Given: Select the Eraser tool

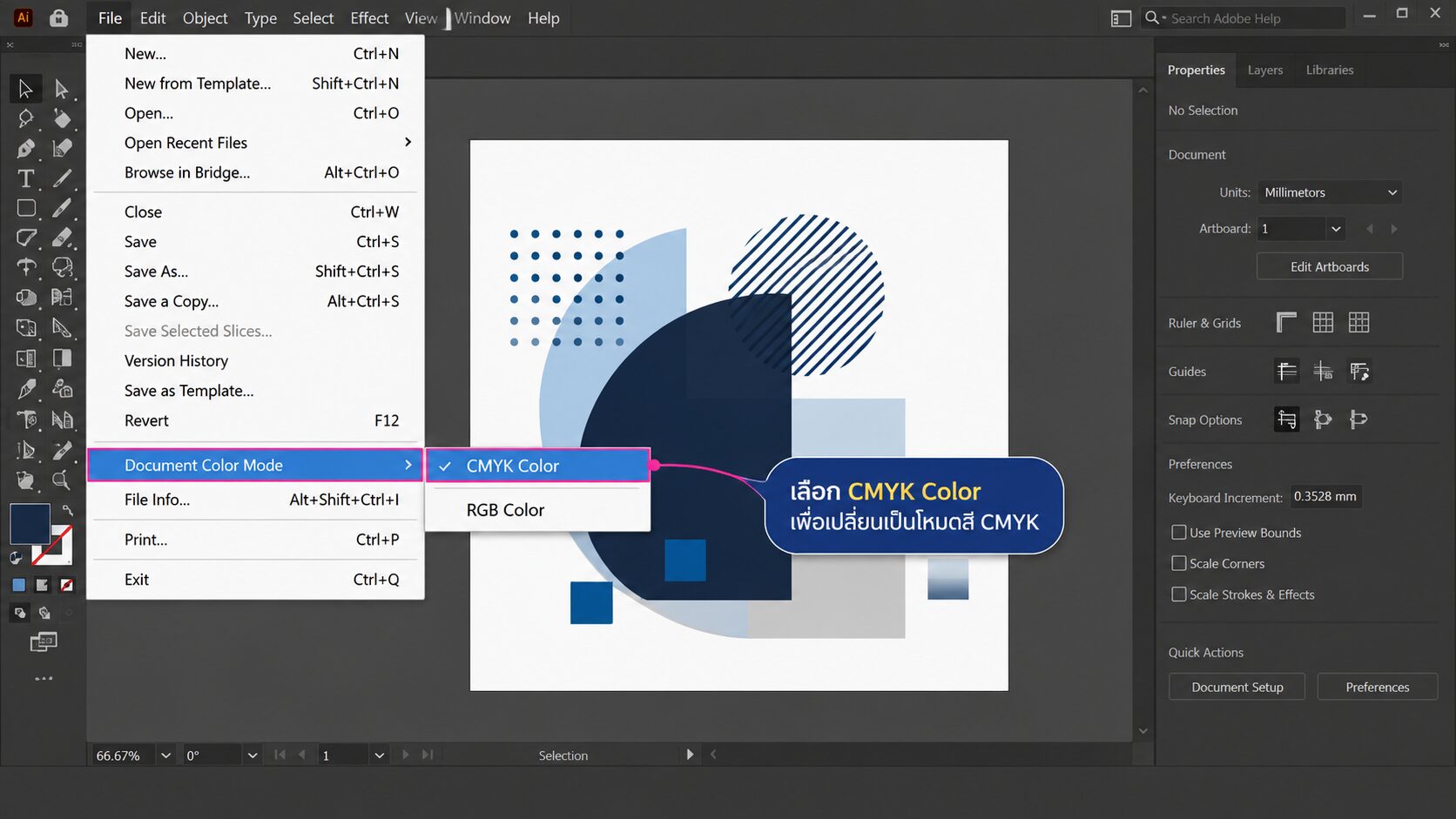Looking at the screenshot, I should pos(62,238).
